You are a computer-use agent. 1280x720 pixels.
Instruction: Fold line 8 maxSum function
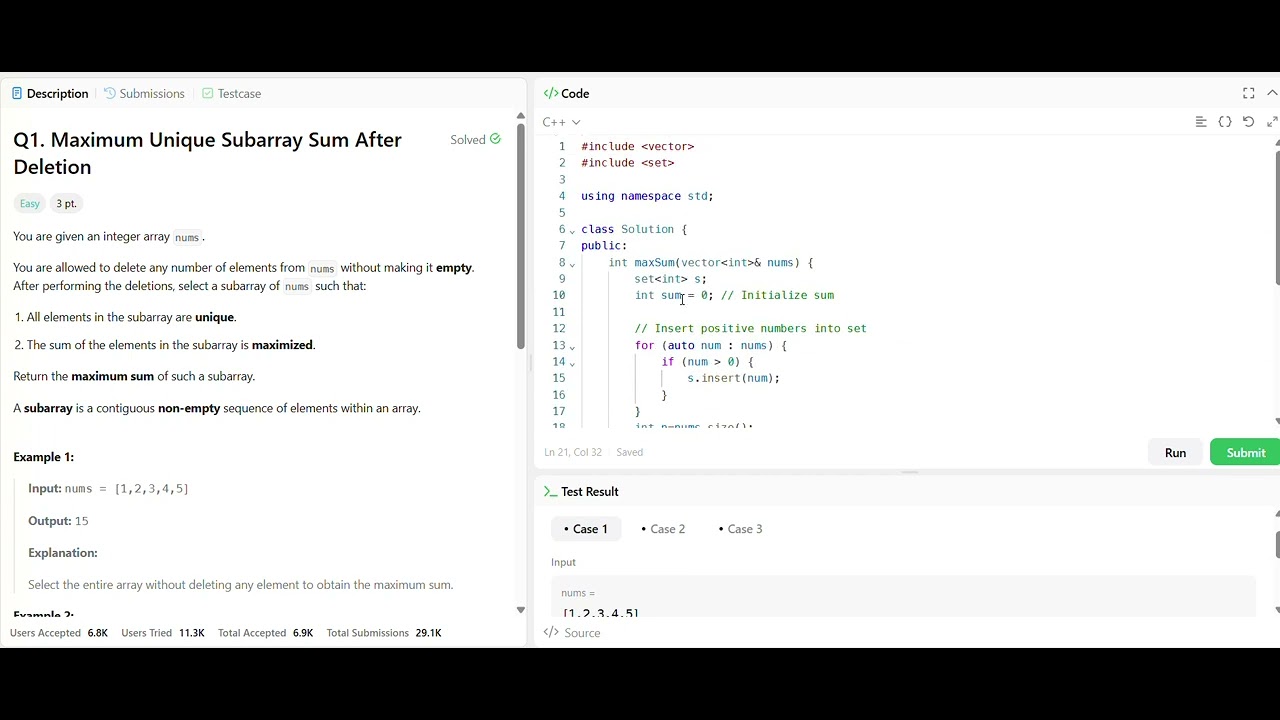[573, 263]
